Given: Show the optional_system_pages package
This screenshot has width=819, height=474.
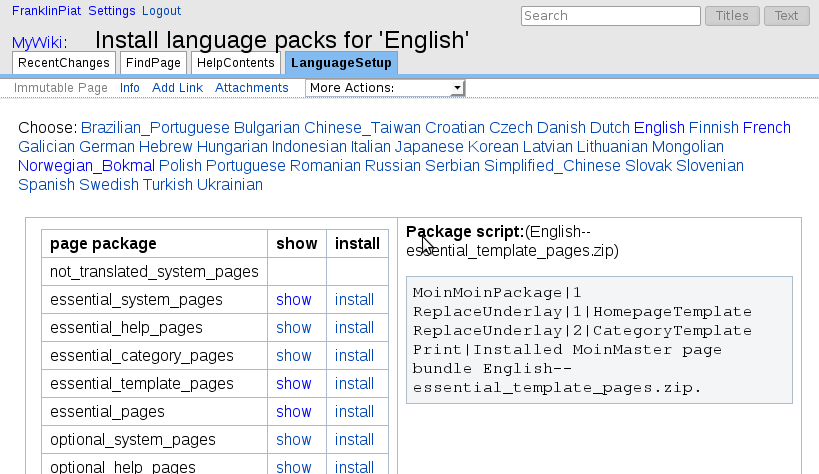Looking at the screenshot, I should point(294,440).
